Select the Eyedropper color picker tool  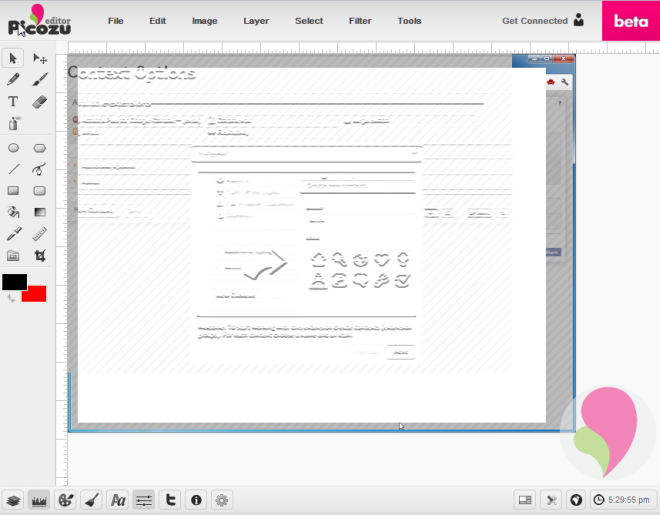[13, 234]
